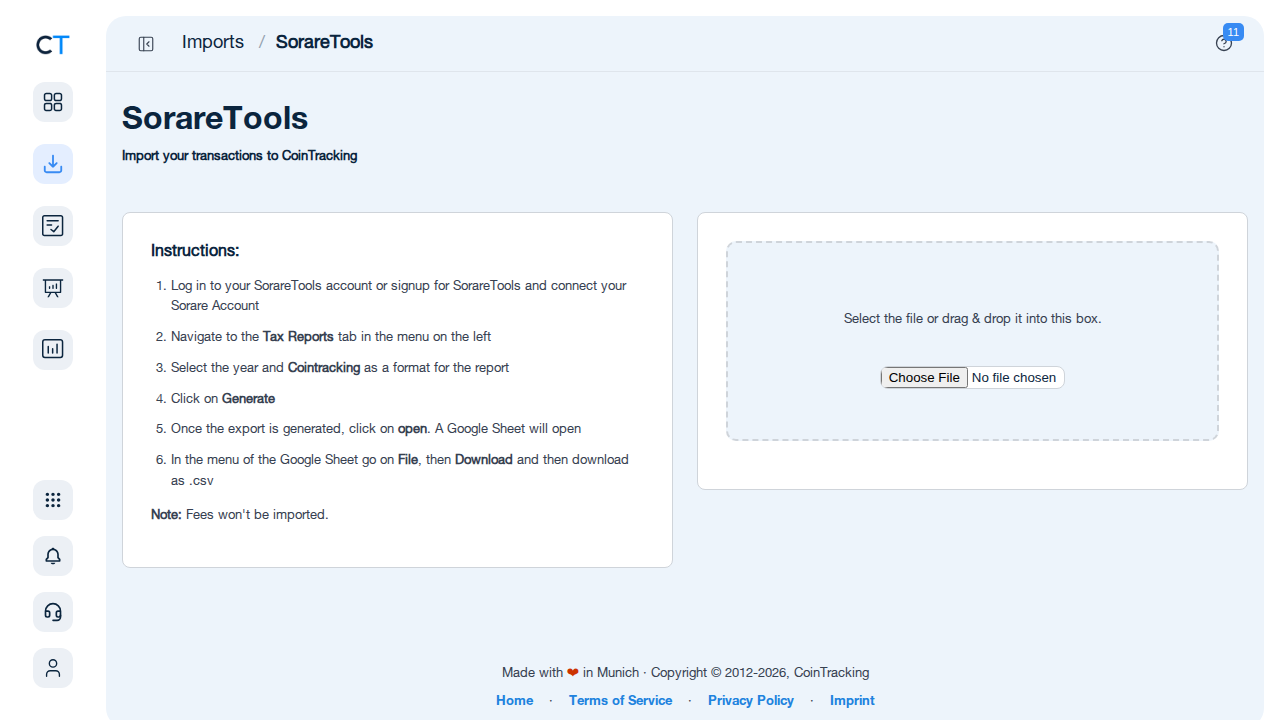Viewport: 1280px width, 720px height.
Task: Open the help icon with 11 badge
Action: [1224, 43]
